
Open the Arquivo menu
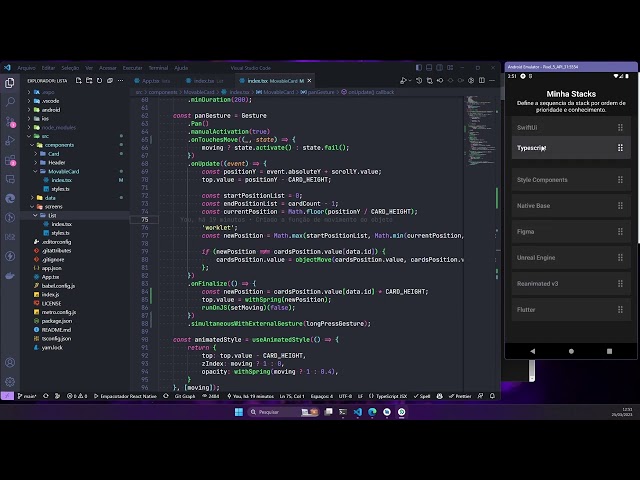(27, 68)
